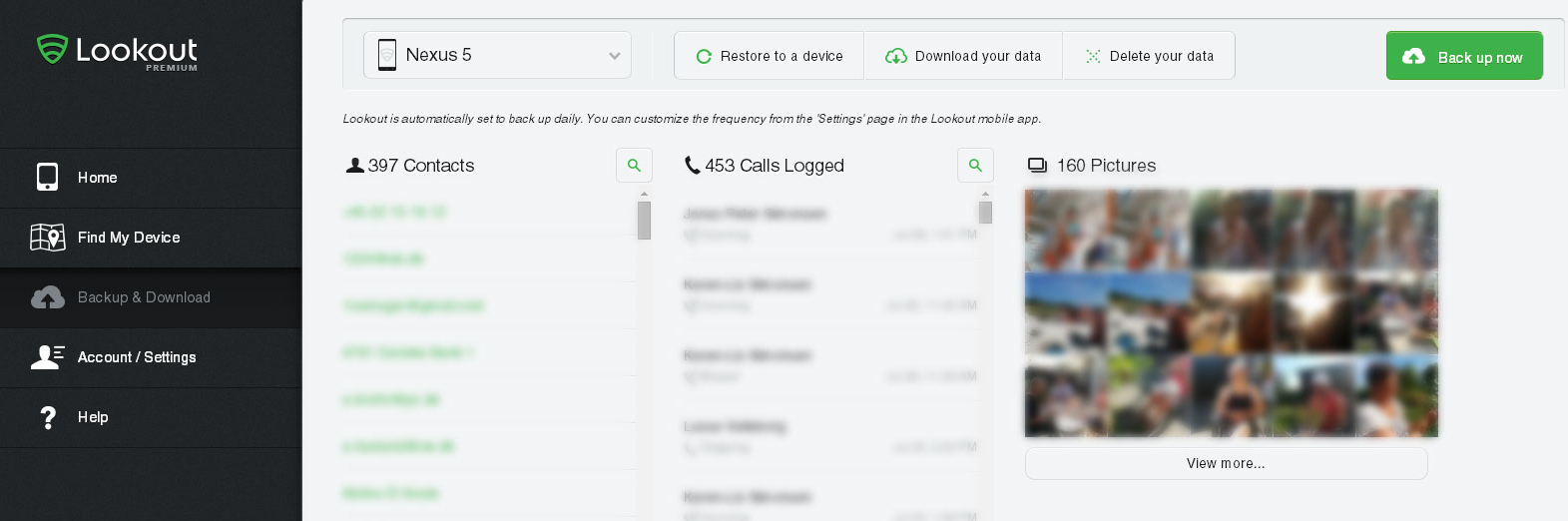Click the Find My Device map icon
Screen dimensions: 1568x521
[47, 238]
